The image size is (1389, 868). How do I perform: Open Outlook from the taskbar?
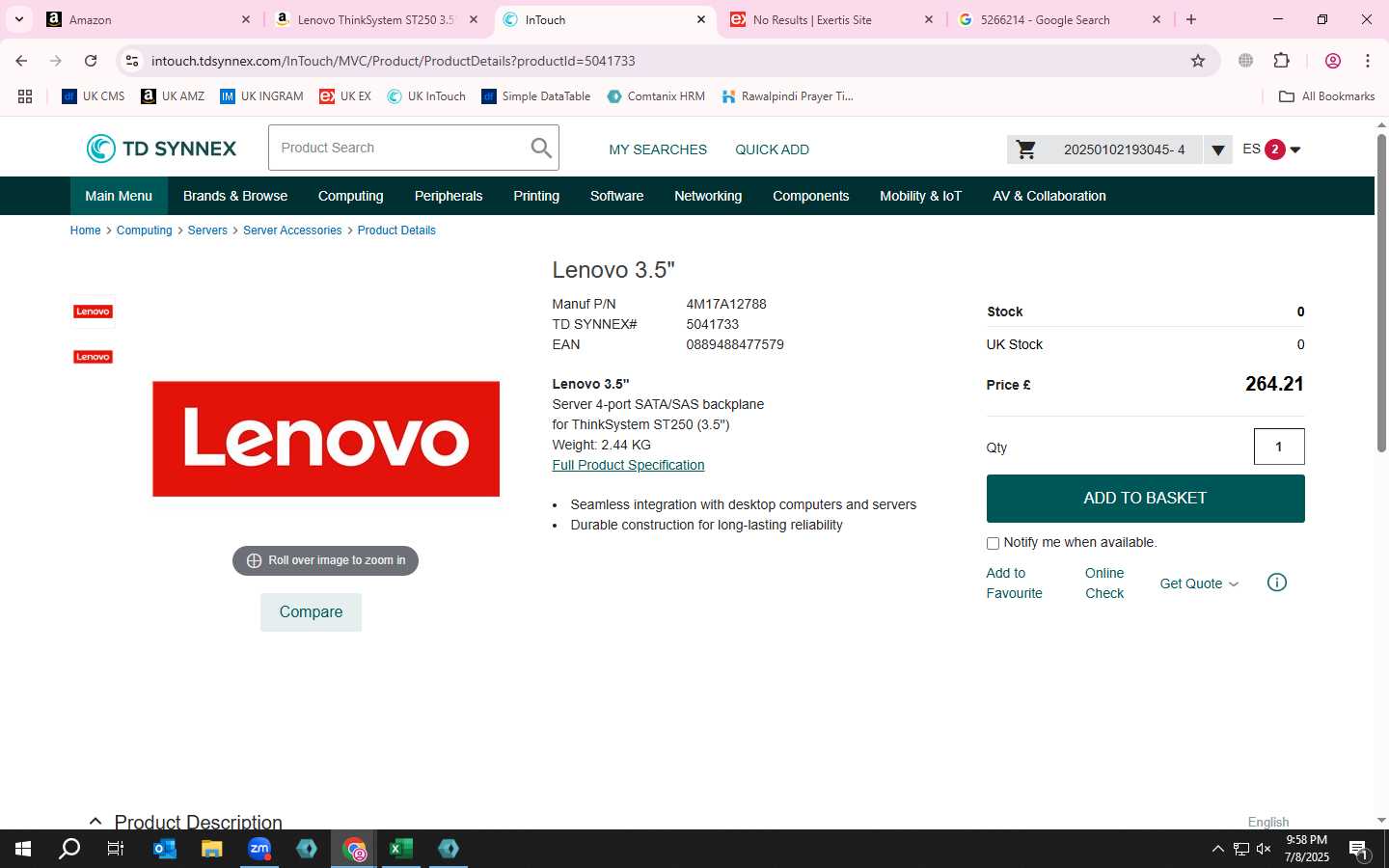coord(165,849)
